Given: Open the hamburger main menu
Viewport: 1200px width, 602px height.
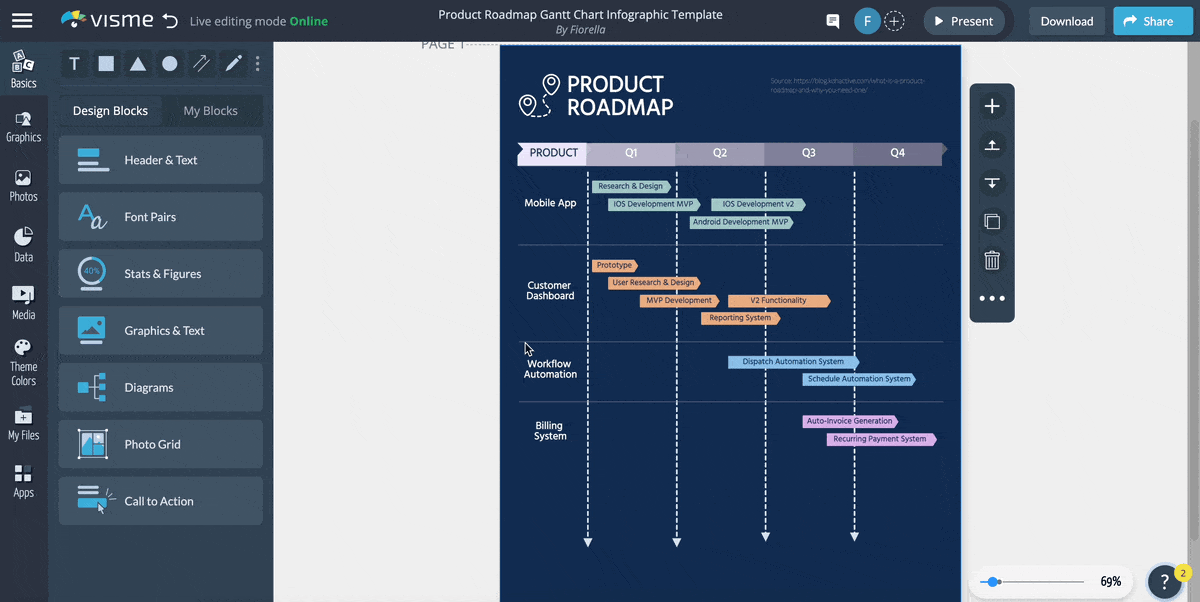Looking at the screenshot, I should (x=22, y=21).
